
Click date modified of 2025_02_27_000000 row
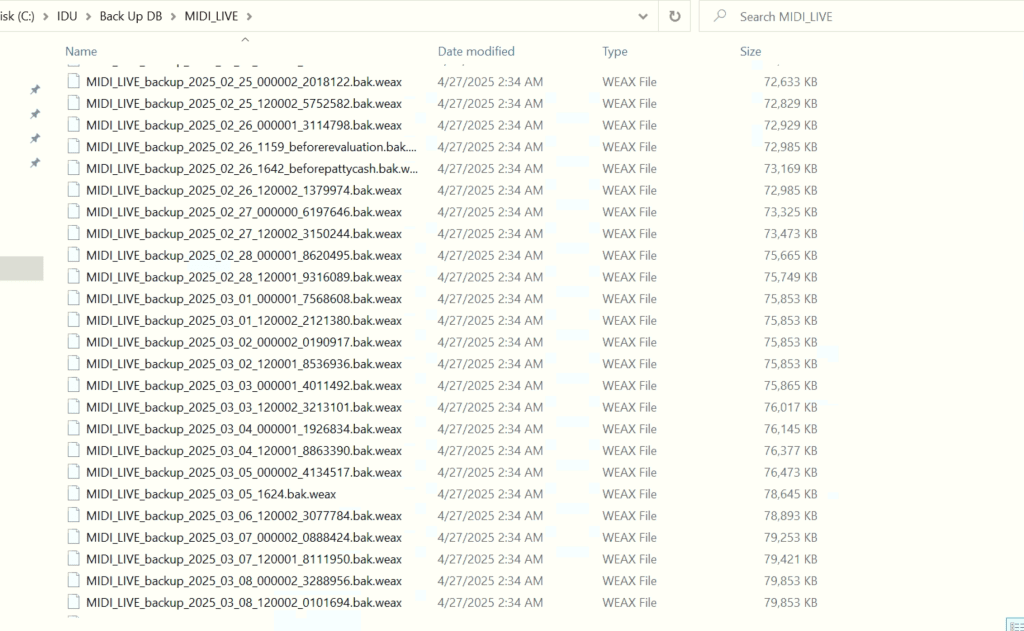tap(490, 212)
